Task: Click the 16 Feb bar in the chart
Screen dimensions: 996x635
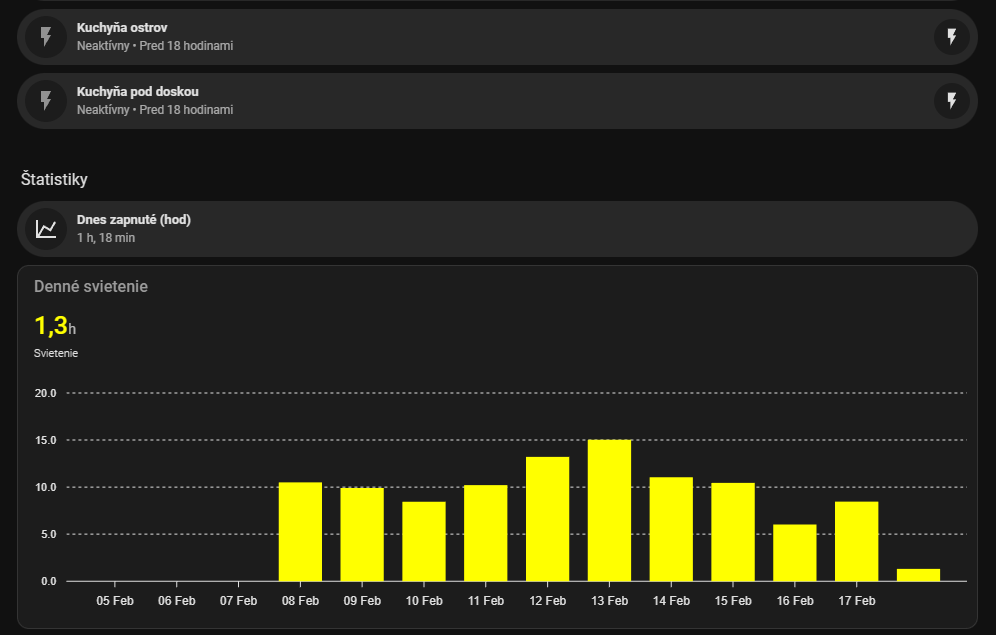Action: point(795,552)
